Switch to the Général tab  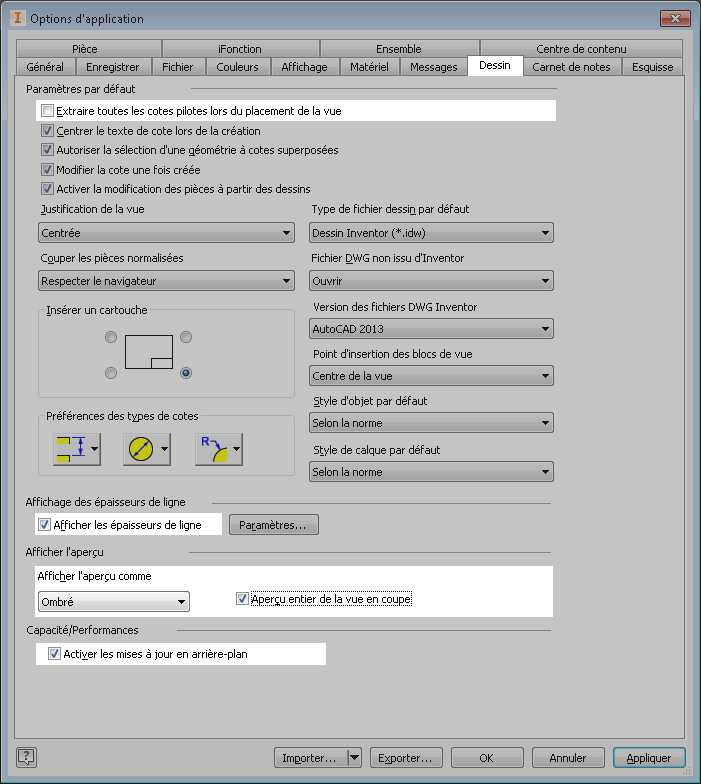(x=46, y=66)
